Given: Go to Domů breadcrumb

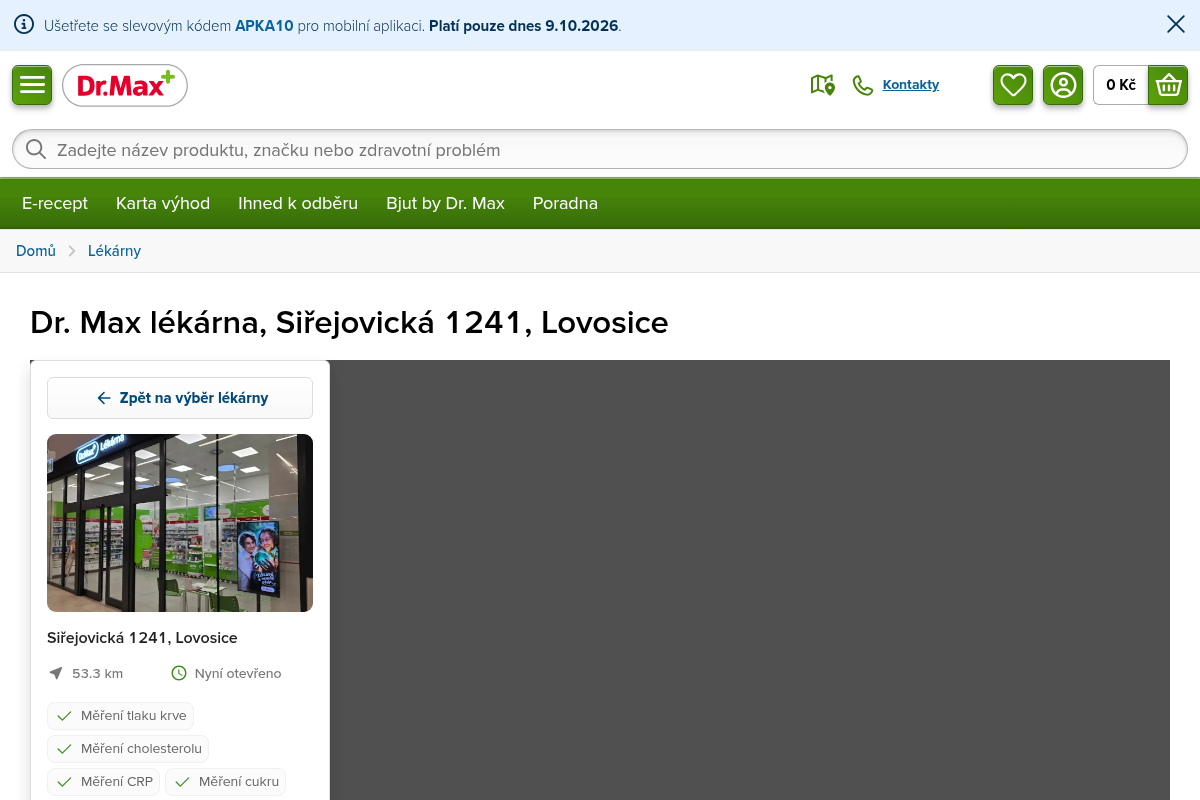Looking at the screenshot, I should click(x=36, y=251).
